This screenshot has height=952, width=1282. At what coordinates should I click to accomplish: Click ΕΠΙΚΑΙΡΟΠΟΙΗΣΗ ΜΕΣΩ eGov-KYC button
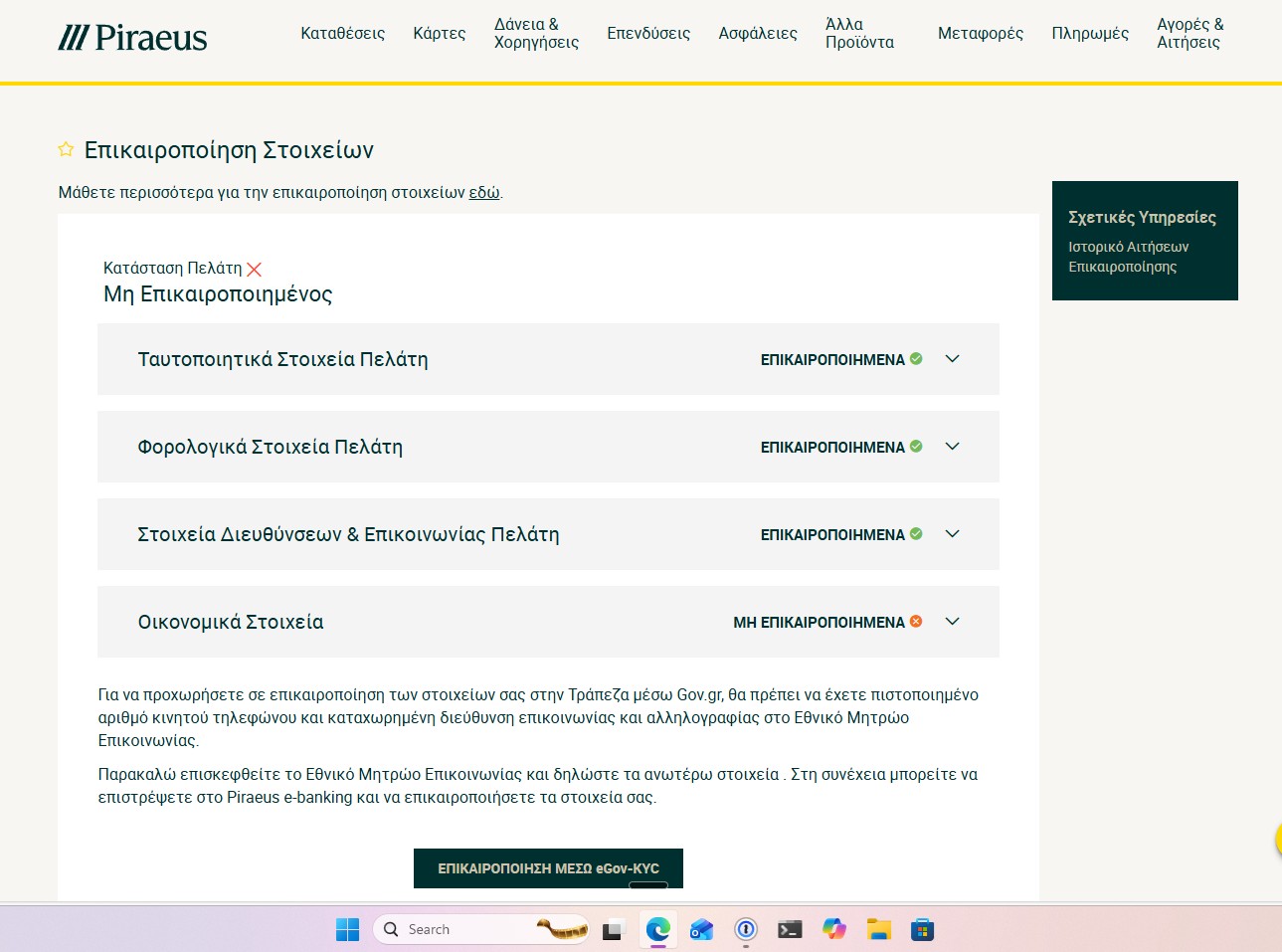pos(548,868)
